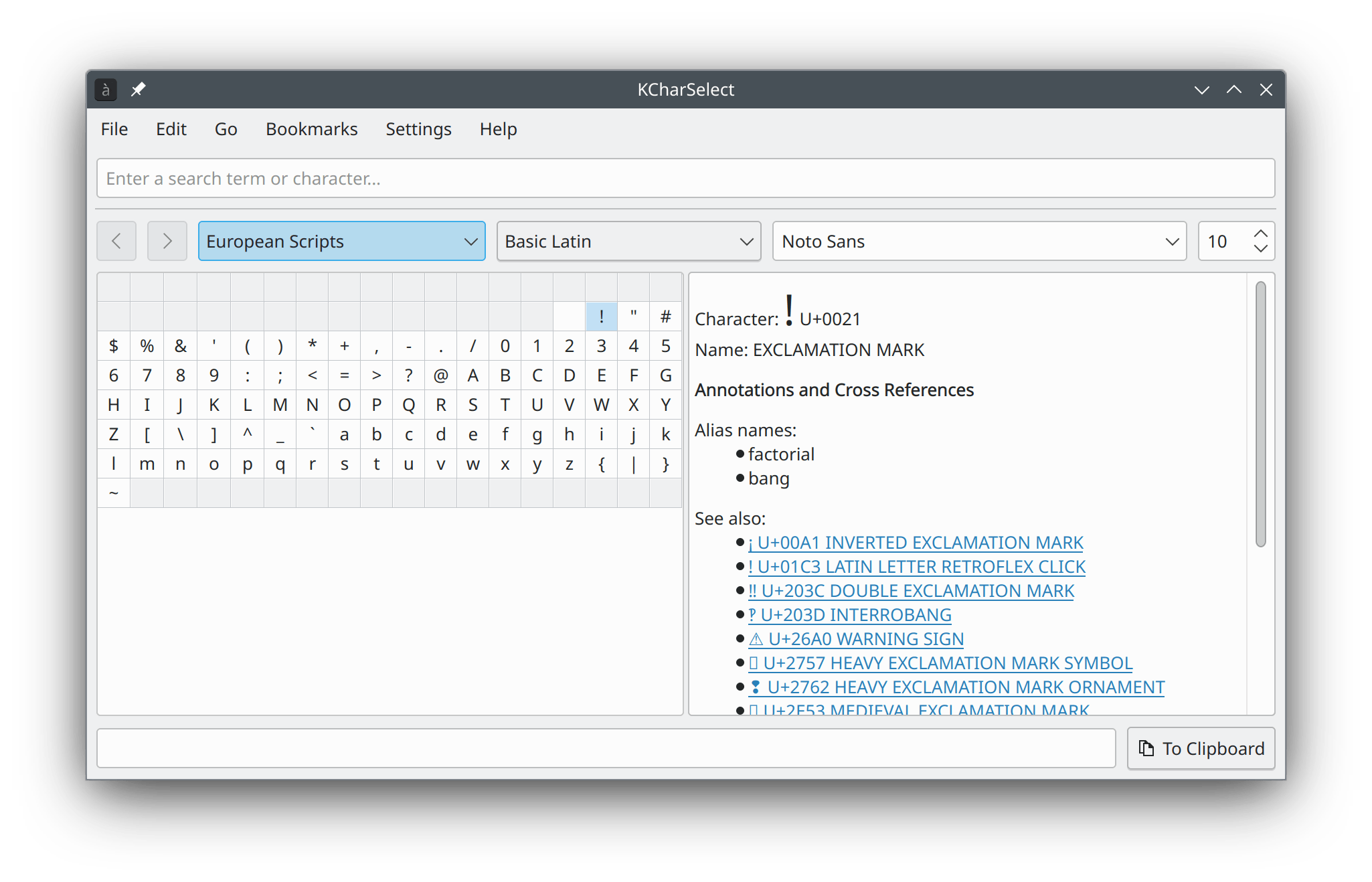Select the tilde character cell
1372x882 pixels.
point(114,493)
